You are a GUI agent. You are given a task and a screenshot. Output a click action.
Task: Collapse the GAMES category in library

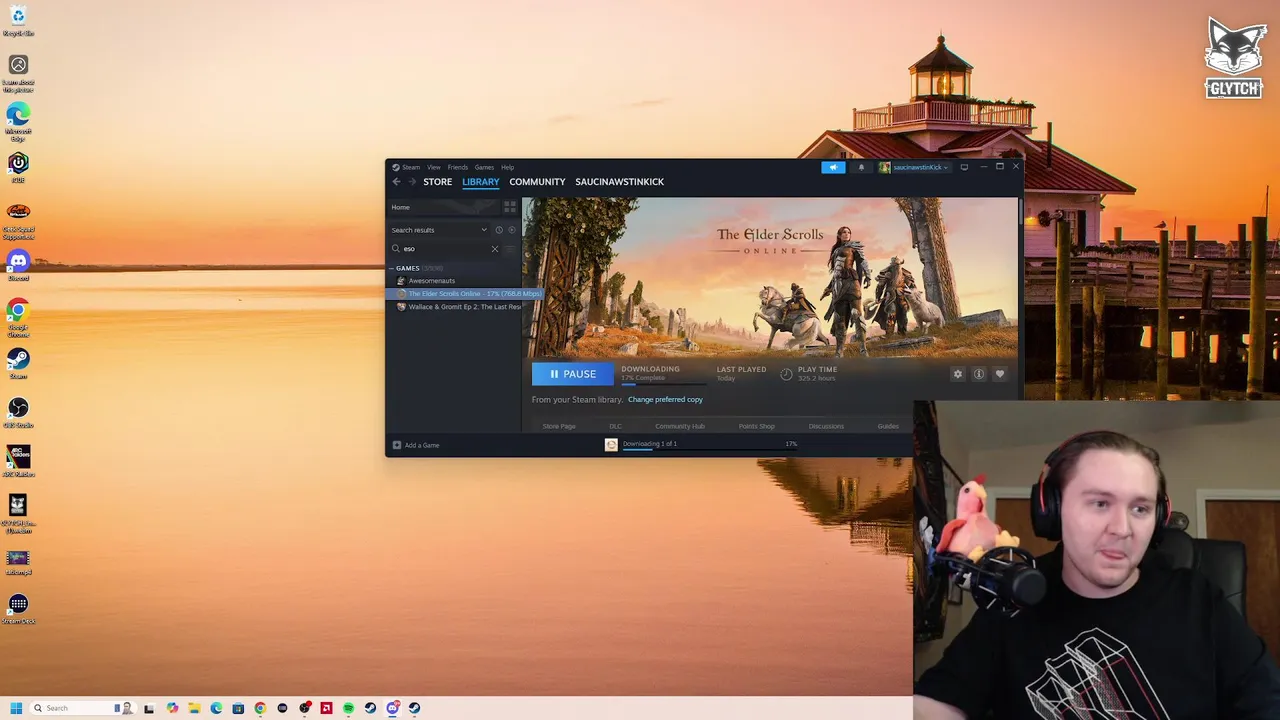392,268
